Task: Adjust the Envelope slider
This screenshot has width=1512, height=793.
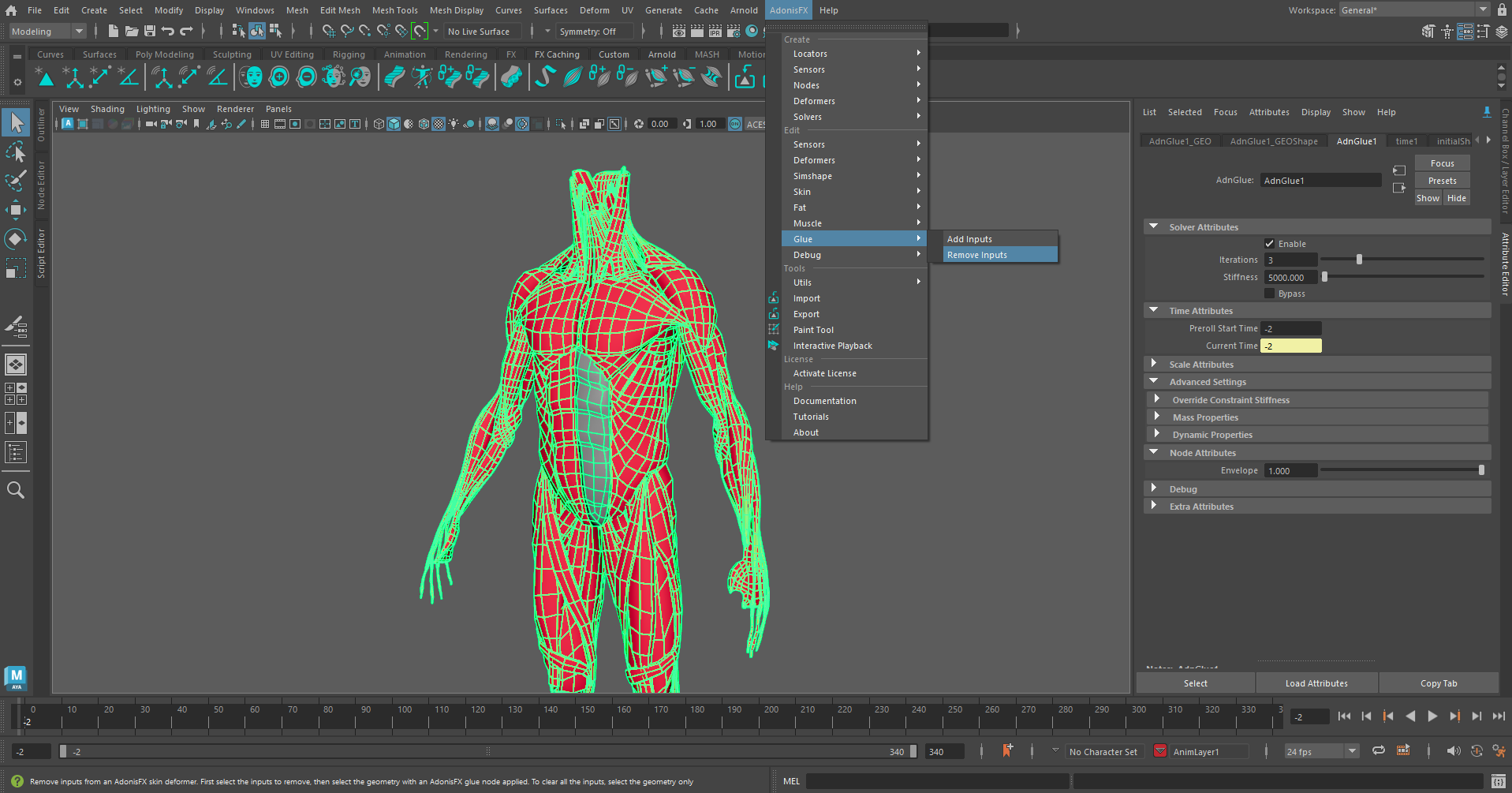Action: coord(1402,469)
